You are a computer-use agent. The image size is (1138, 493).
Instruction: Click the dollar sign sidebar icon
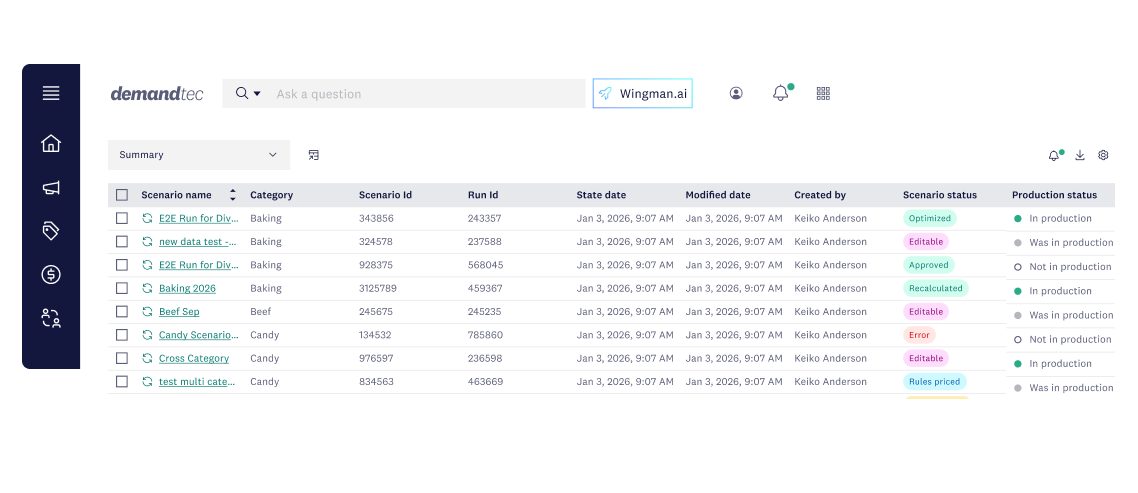(x=51, y=275)
